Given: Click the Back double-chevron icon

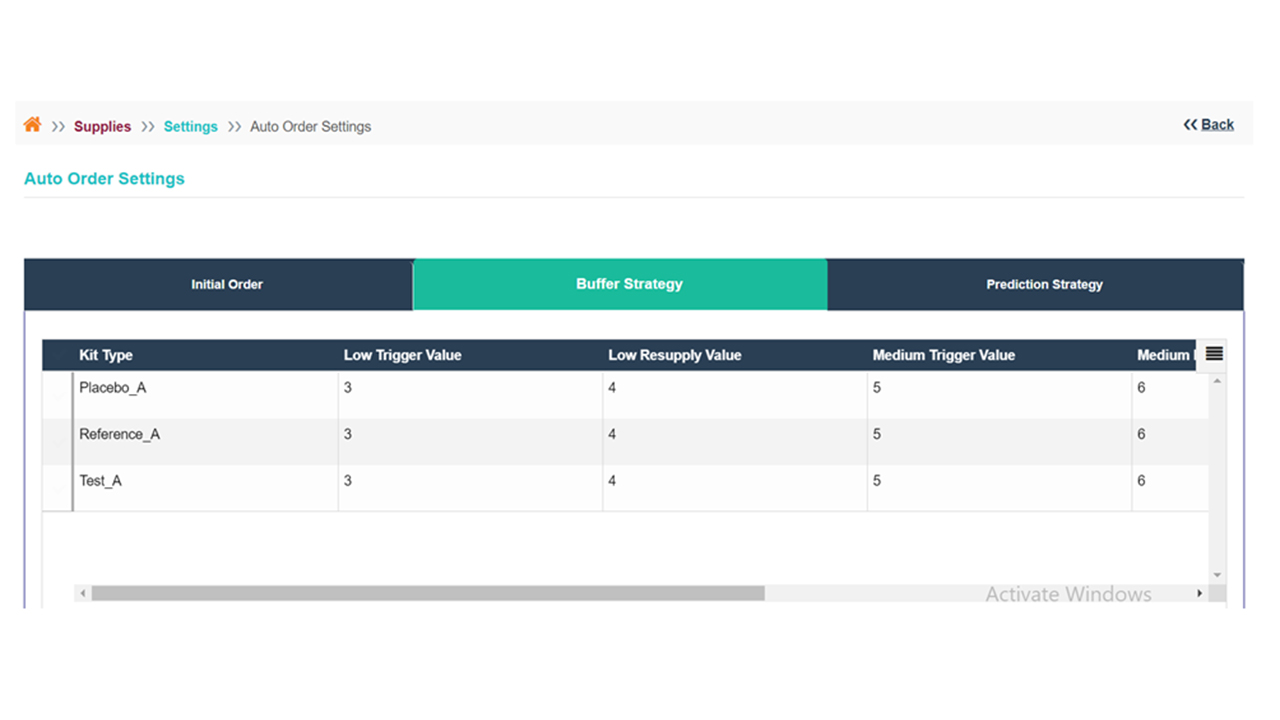Looking at the screenshot, I should point(1190,125).
